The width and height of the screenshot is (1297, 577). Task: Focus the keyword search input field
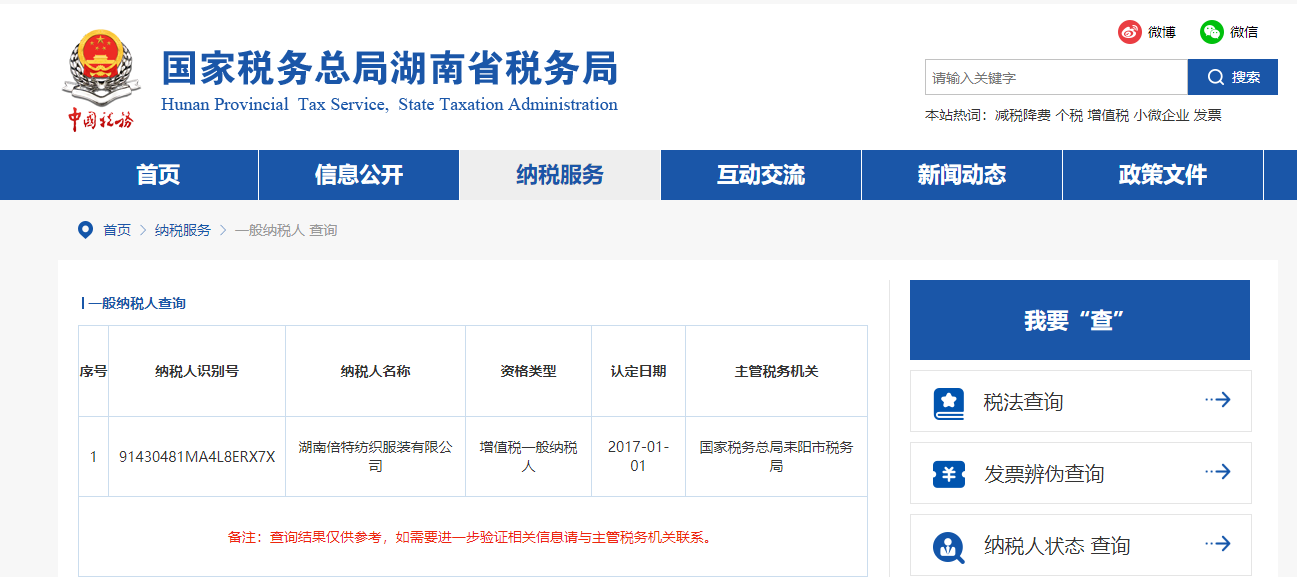(1055, 77)
